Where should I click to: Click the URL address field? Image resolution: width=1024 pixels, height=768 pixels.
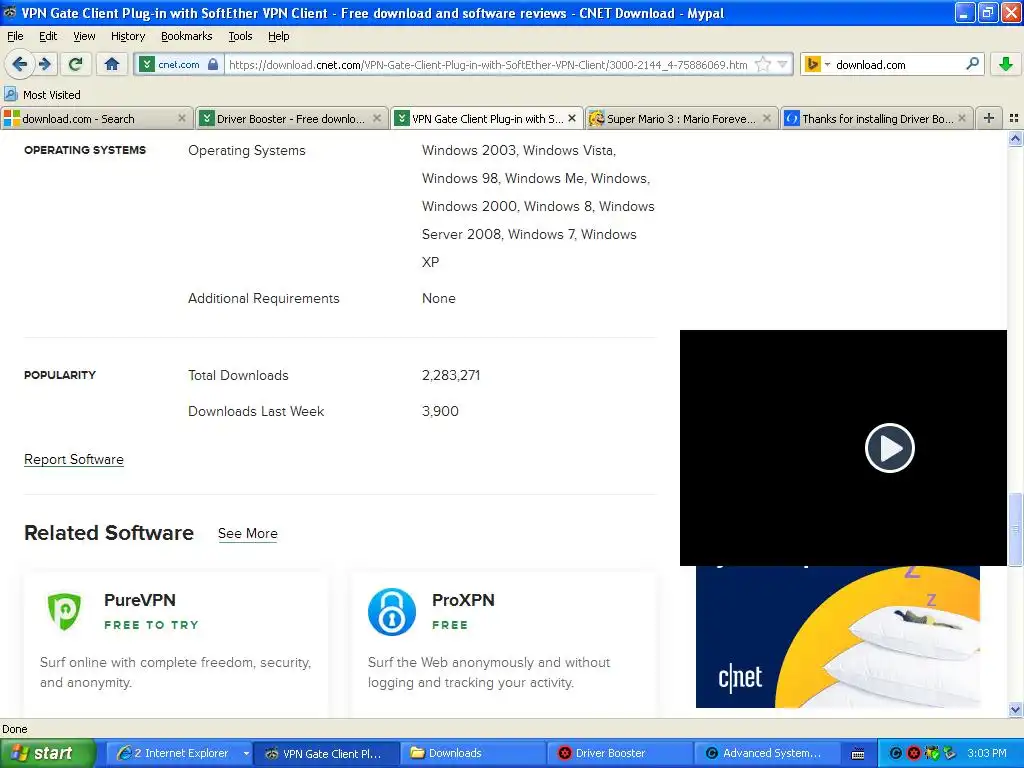(x=488, y=64)
